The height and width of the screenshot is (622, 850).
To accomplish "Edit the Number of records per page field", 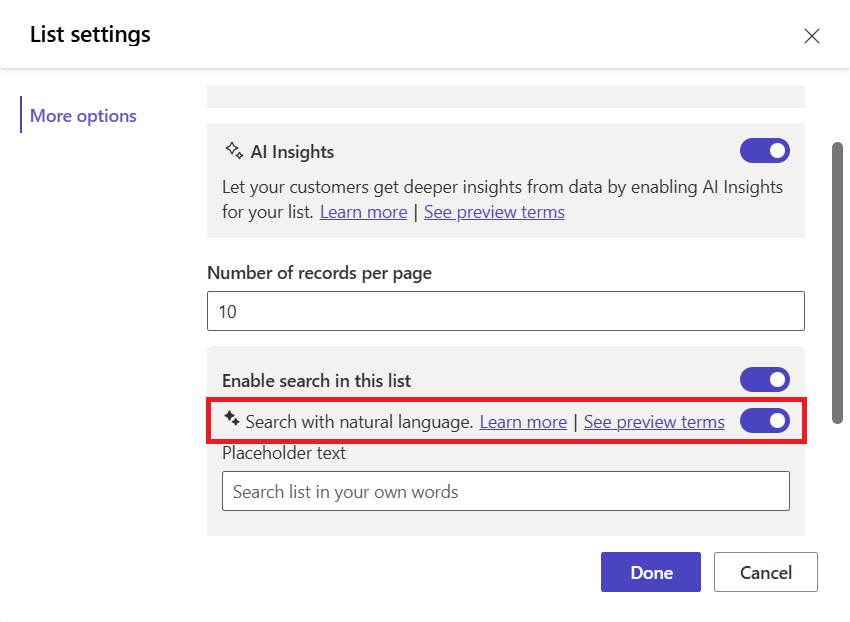I will tap(505, 311).
